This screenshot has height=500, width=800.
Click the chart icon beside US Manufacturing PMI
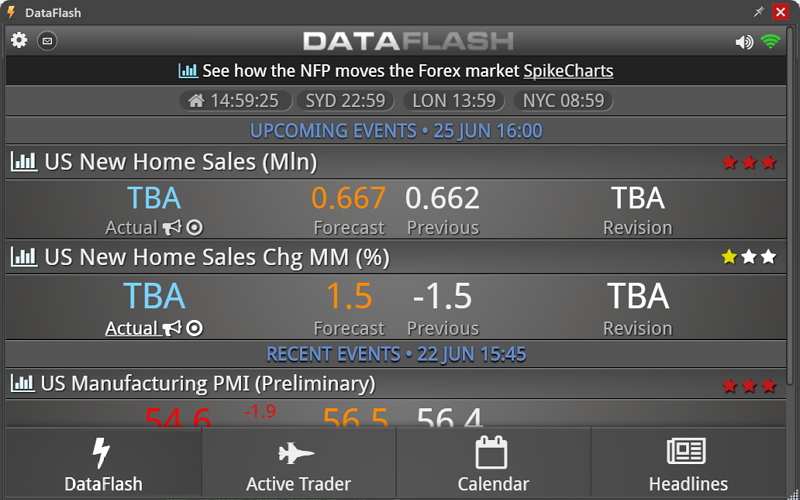pos(23,383)
